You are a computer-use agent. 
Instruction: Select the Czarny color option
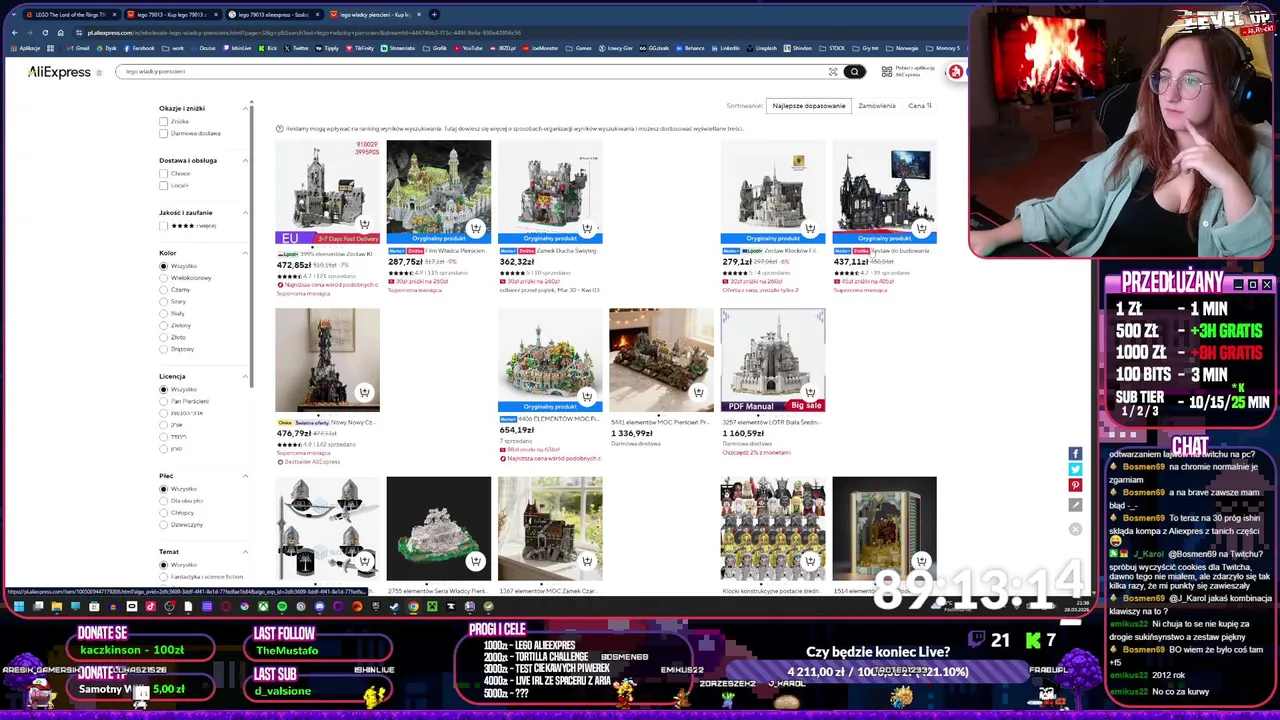(x=163, y=290)
